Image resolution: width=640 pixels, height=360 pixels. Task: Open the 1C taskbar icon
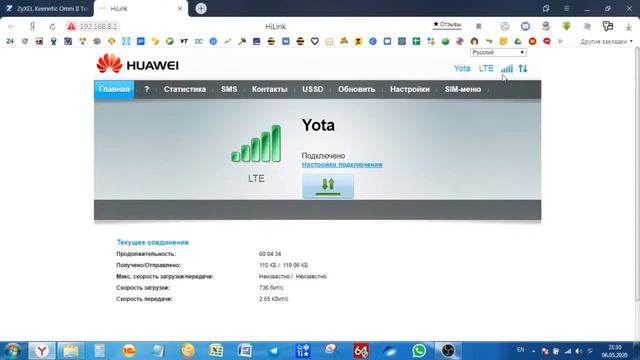point(129,351)
